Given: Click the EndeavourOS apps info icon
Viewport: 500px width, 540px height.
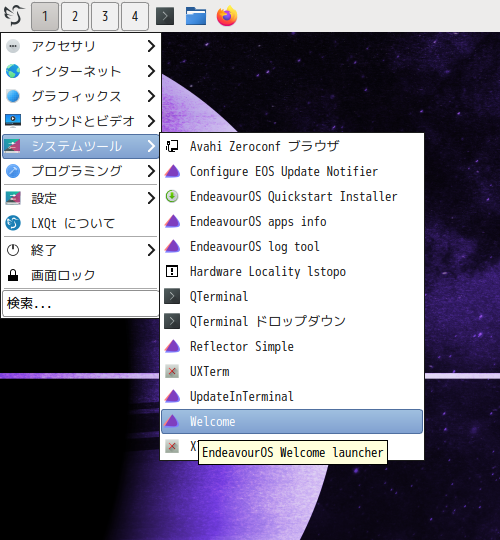Looking at the screenshot, I should click(x=172, y=221).
